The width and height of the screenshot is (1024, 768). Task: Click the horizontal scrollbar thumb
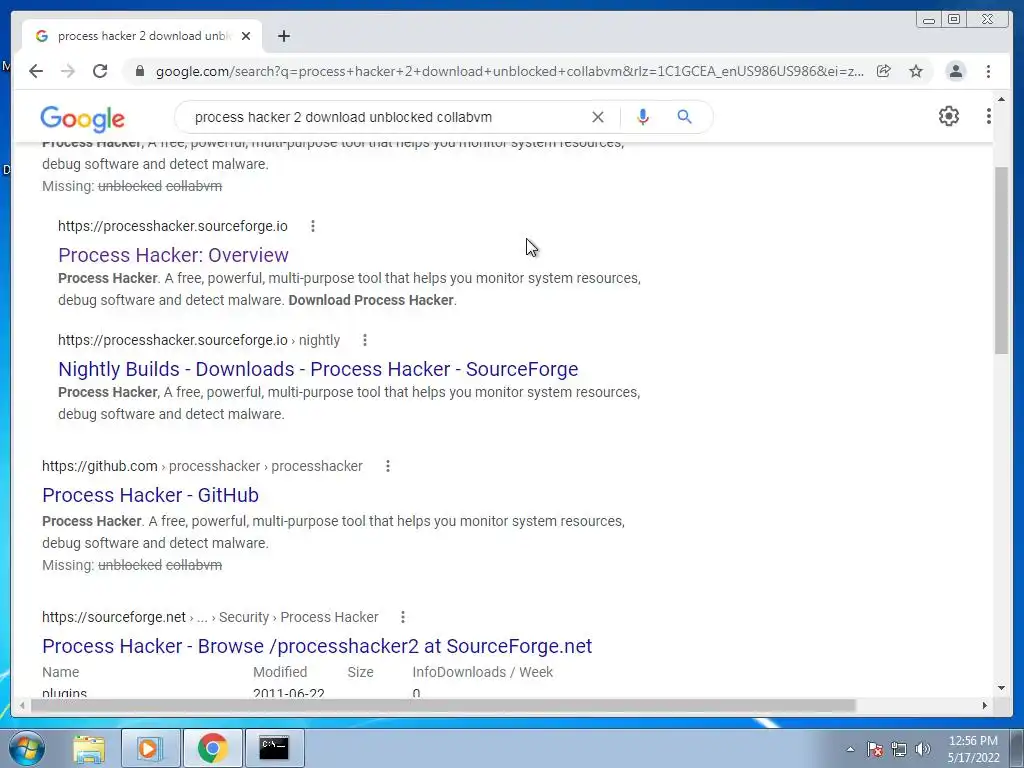pos(443,705)
